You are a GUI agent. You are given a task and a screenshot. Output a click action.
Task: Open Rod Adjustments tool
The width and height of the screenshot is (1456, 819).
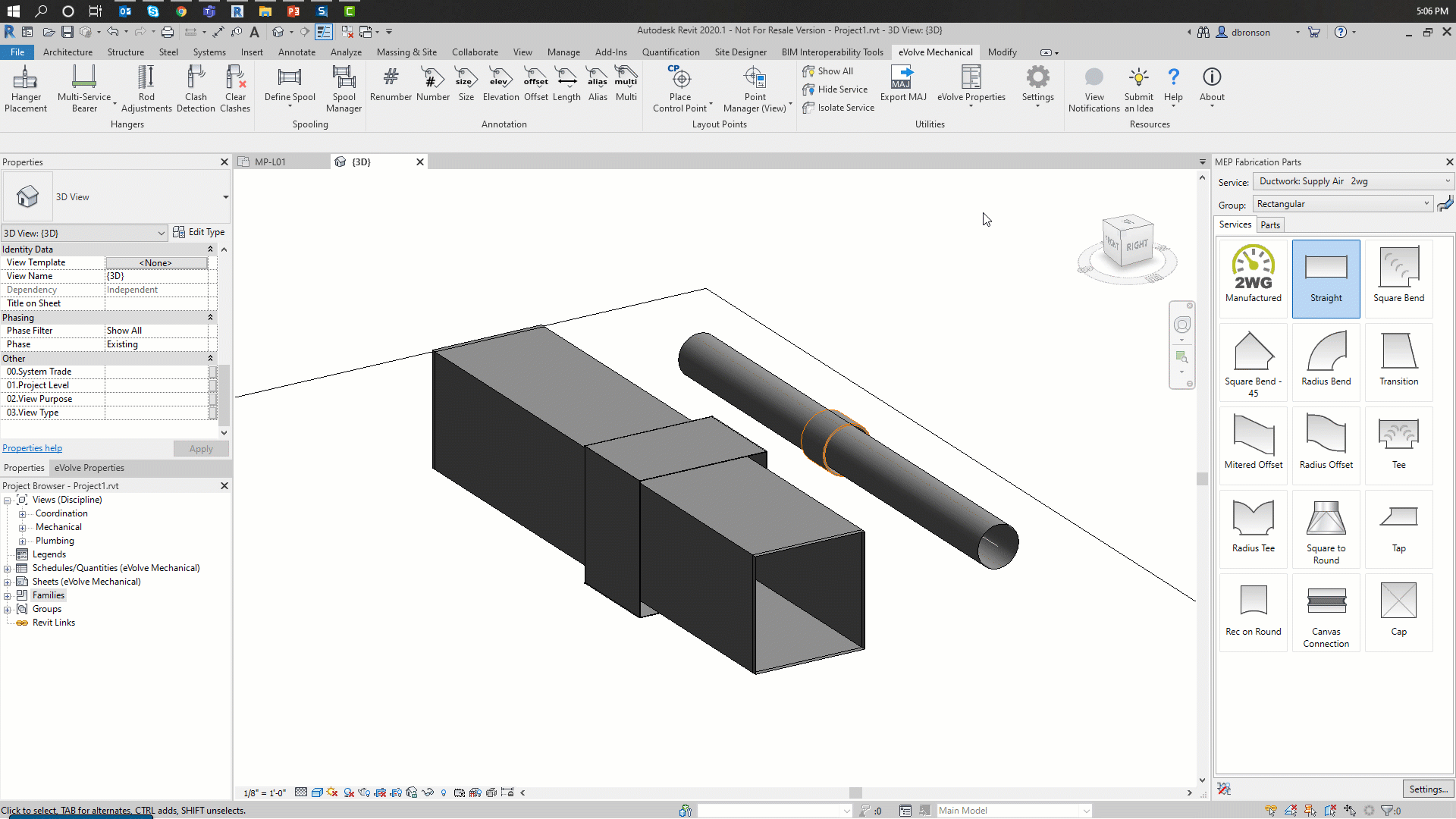(x=146, y=89)
